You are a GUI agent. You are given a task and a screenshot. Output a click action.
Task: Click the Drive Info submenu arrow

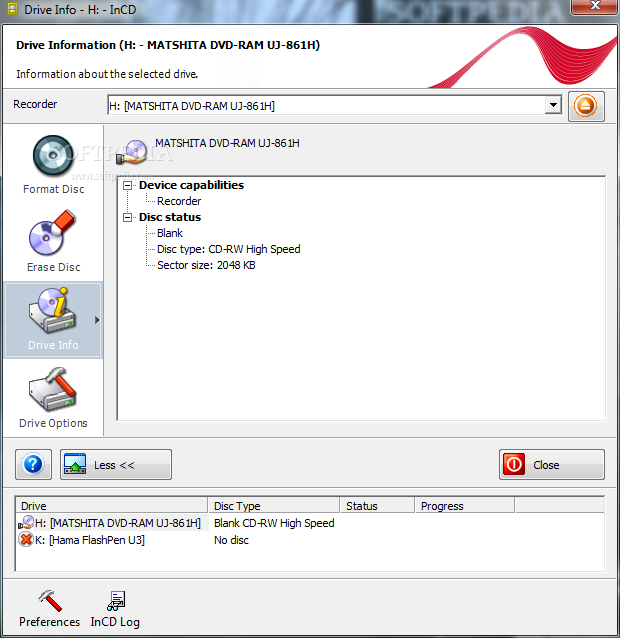[x=97, y=320]
